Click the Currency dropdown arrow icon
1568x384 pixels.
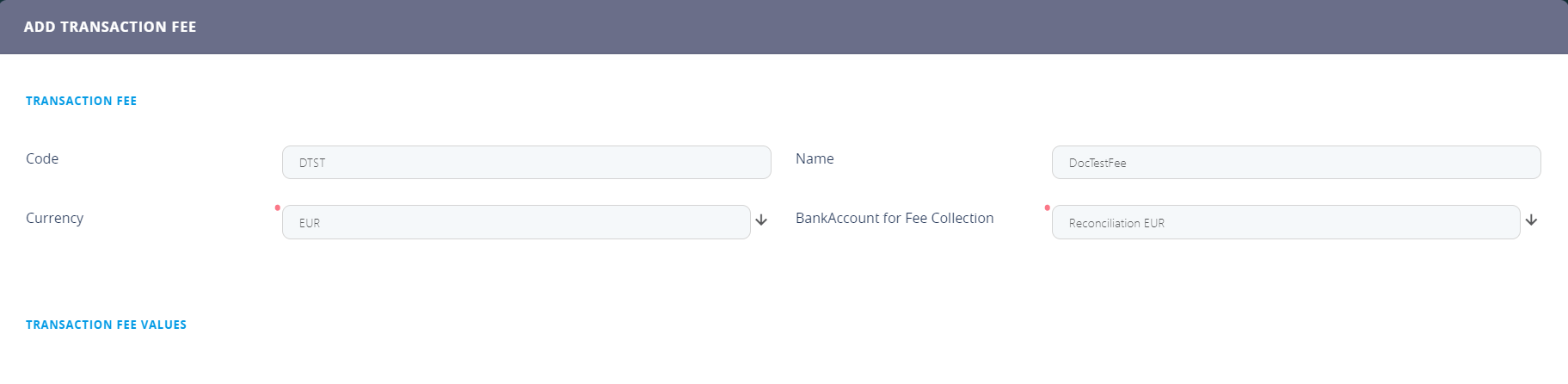pos(761,220)
